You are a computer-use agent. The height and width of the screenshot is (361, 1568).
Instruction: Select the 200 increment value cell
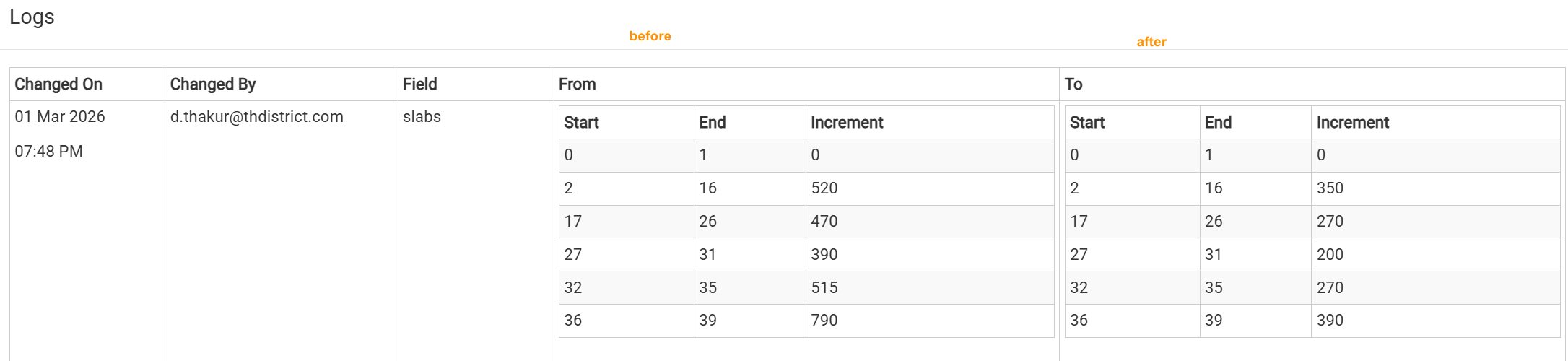click(x=1330, y=255)
